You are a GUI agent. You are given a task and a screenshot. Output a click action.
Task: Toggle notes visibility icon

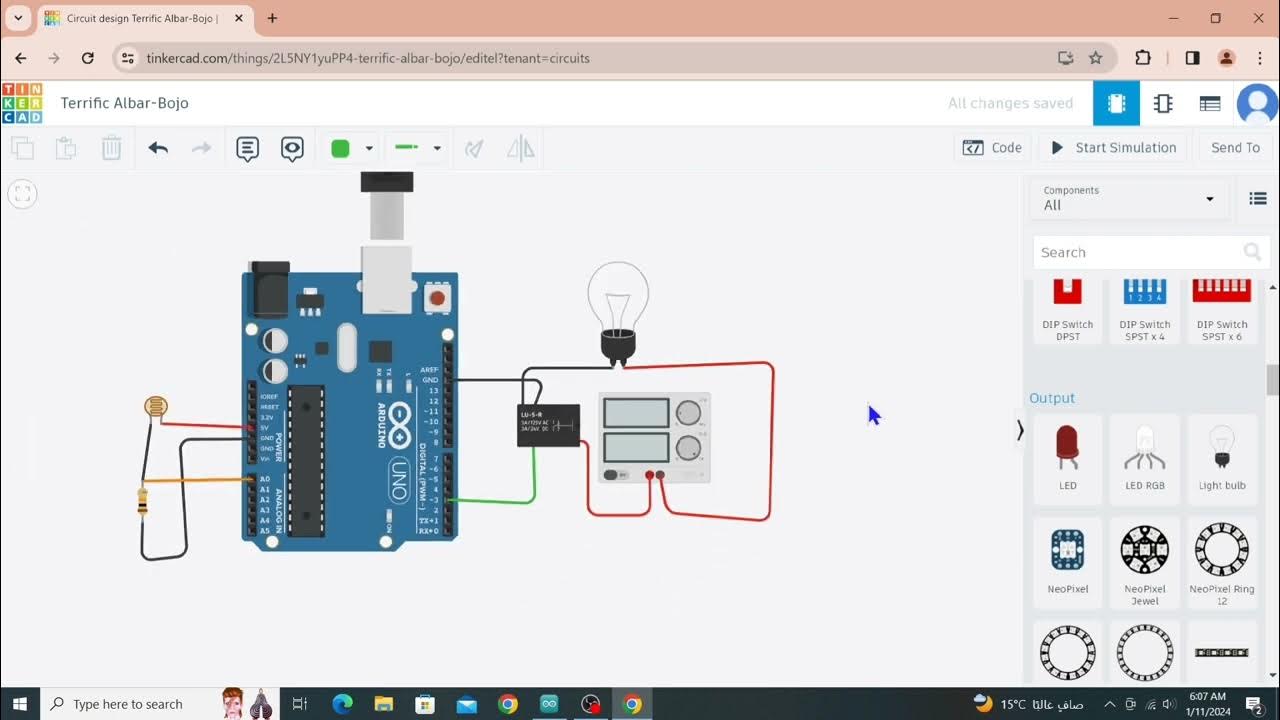[292, 149]
